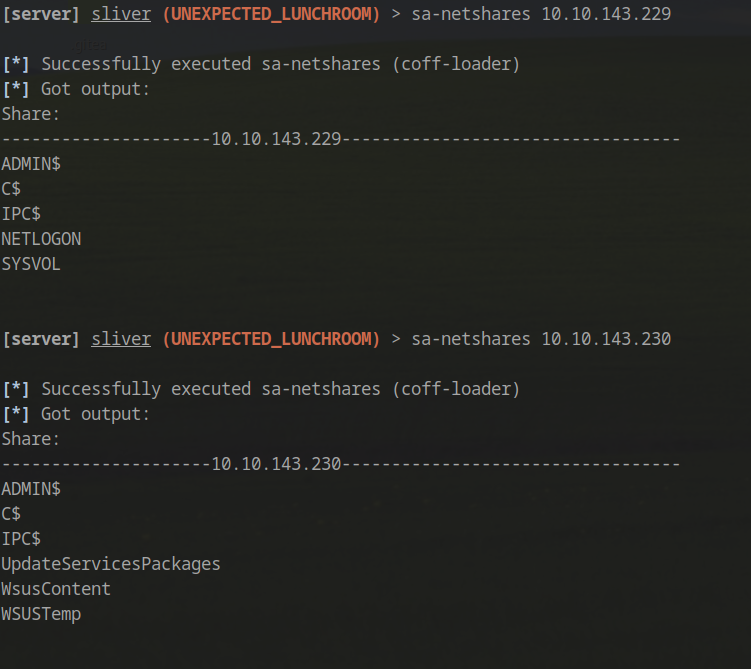Click ADMIN$ under the 10.10.143.230 host

[31, 489]
